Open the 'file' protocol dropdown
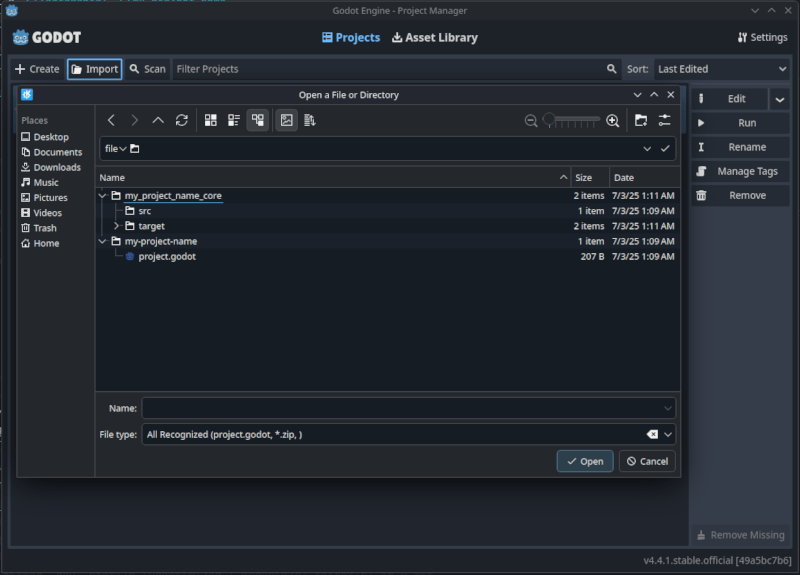This screenshot has width=800, height=575. pyautogui.click(x=116, y=148)
